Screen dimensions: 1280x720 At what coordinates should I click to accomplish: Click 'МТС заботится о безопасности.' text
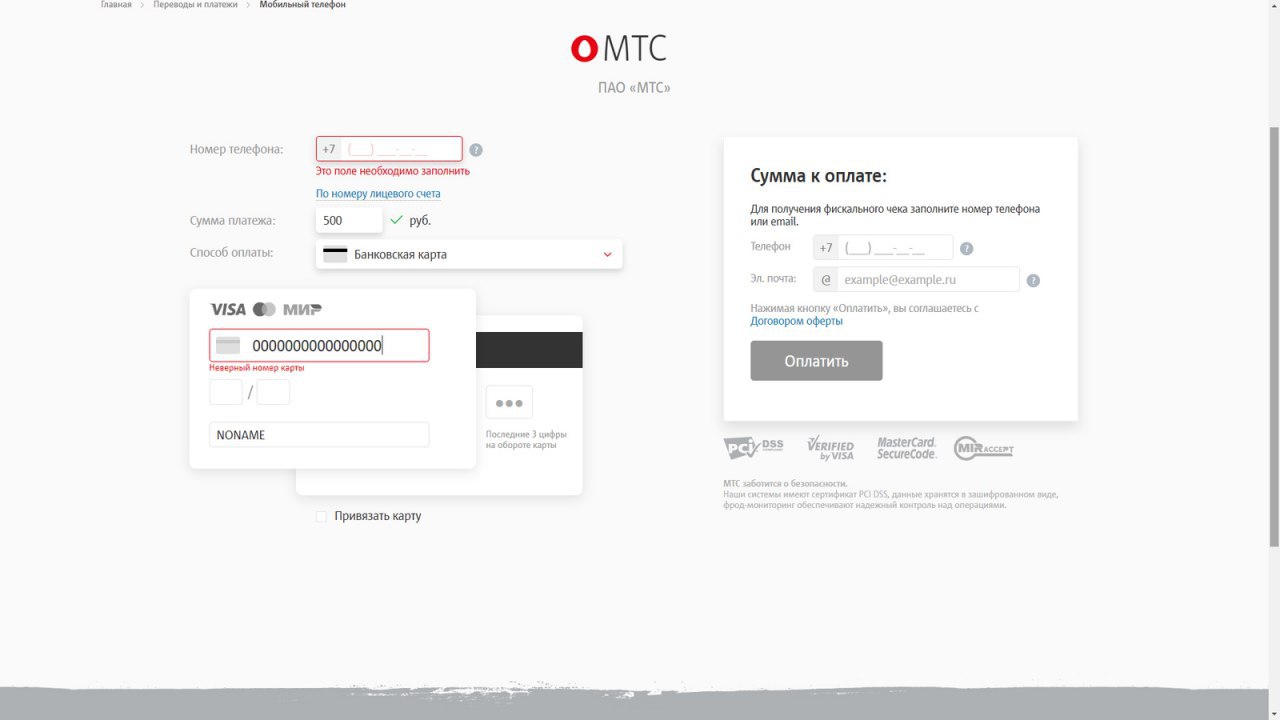786,484
